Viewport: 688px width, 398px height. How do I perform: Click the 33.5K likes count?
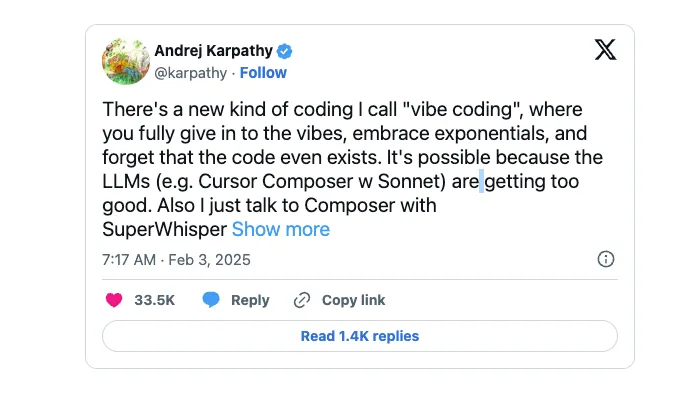[154, 300]
